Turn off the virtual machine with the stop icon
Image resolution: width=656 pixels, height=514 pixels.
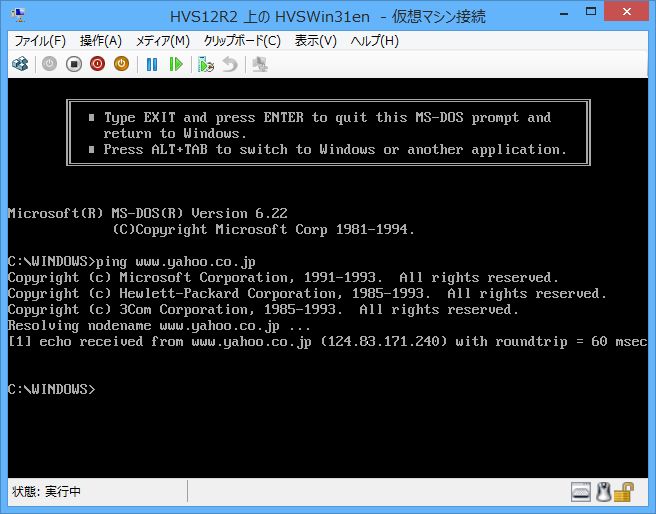74,64
